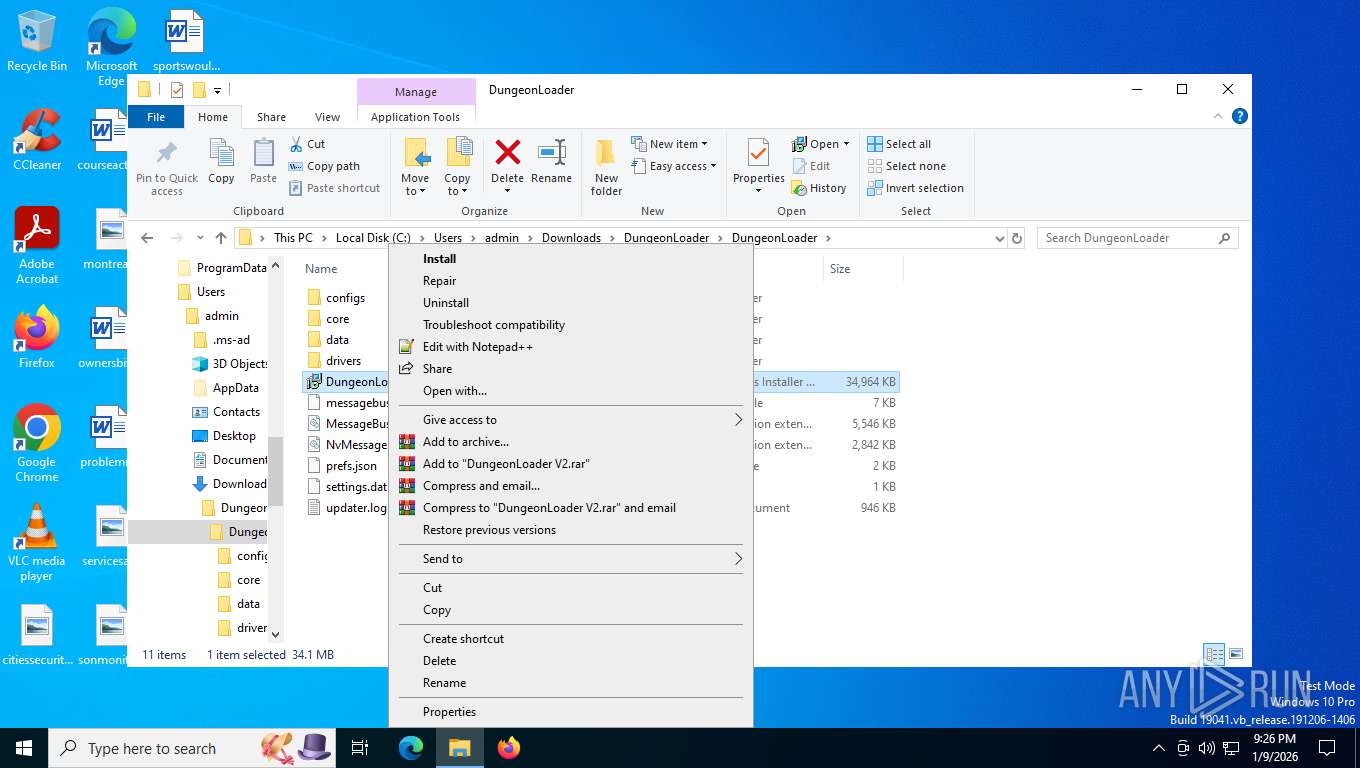Switch to the large icons view button
The width and height of the screenshot is (1360, 768).
pyautogui.click(x=1236, y=655)
